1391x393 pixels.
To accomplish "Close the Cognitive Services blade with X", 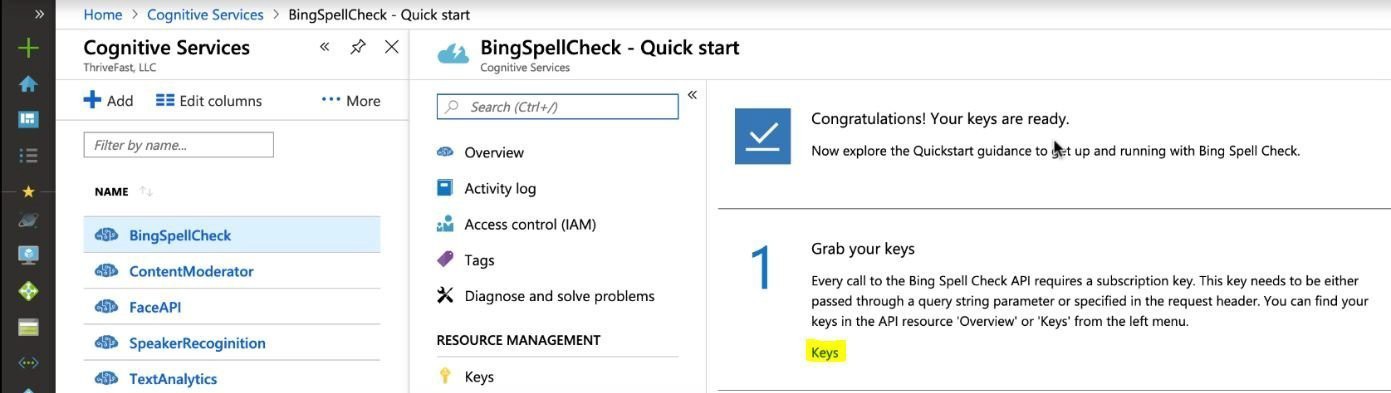I will click(392, 47).
